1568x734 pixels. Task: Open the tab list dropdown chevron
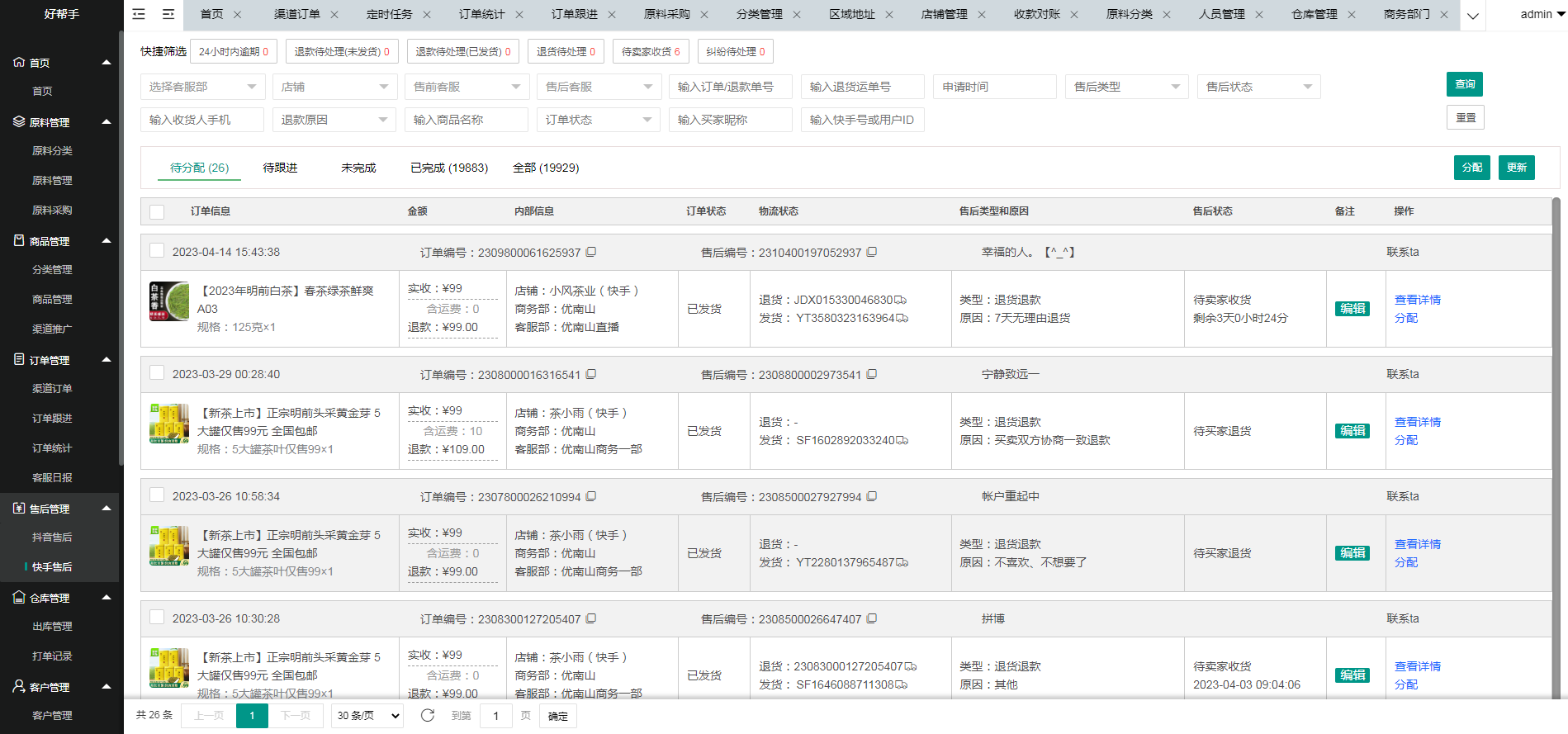1473,16
